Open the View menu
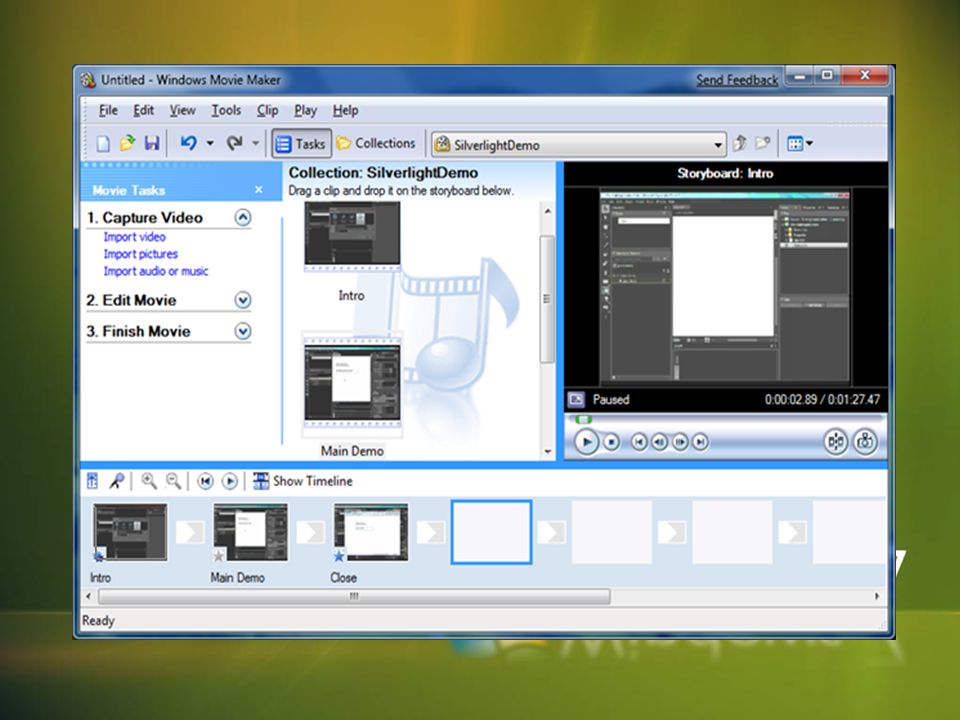 tap(182, 110)
